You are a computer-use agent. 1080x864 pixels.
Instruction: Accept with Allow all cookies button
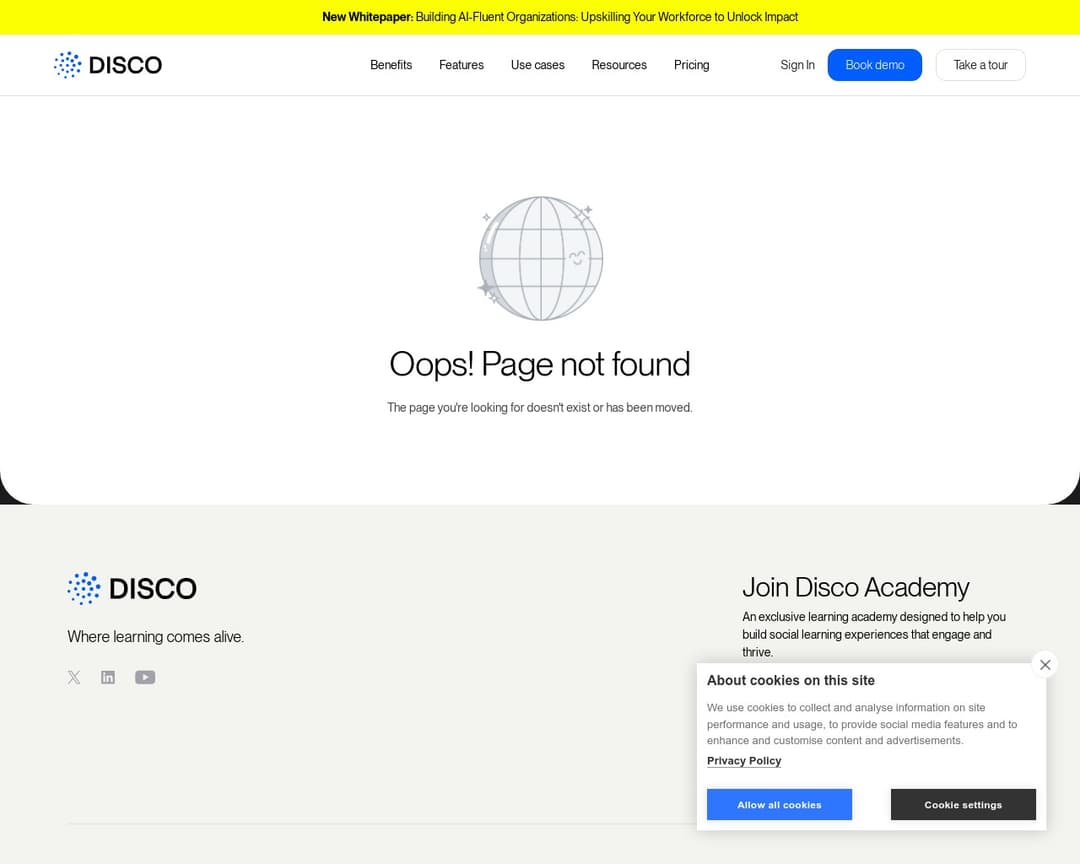tap(779, 805)
